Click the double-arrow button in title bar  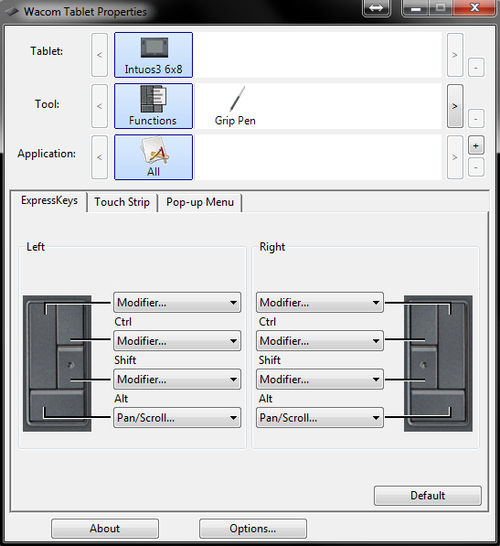coord(376,8)
